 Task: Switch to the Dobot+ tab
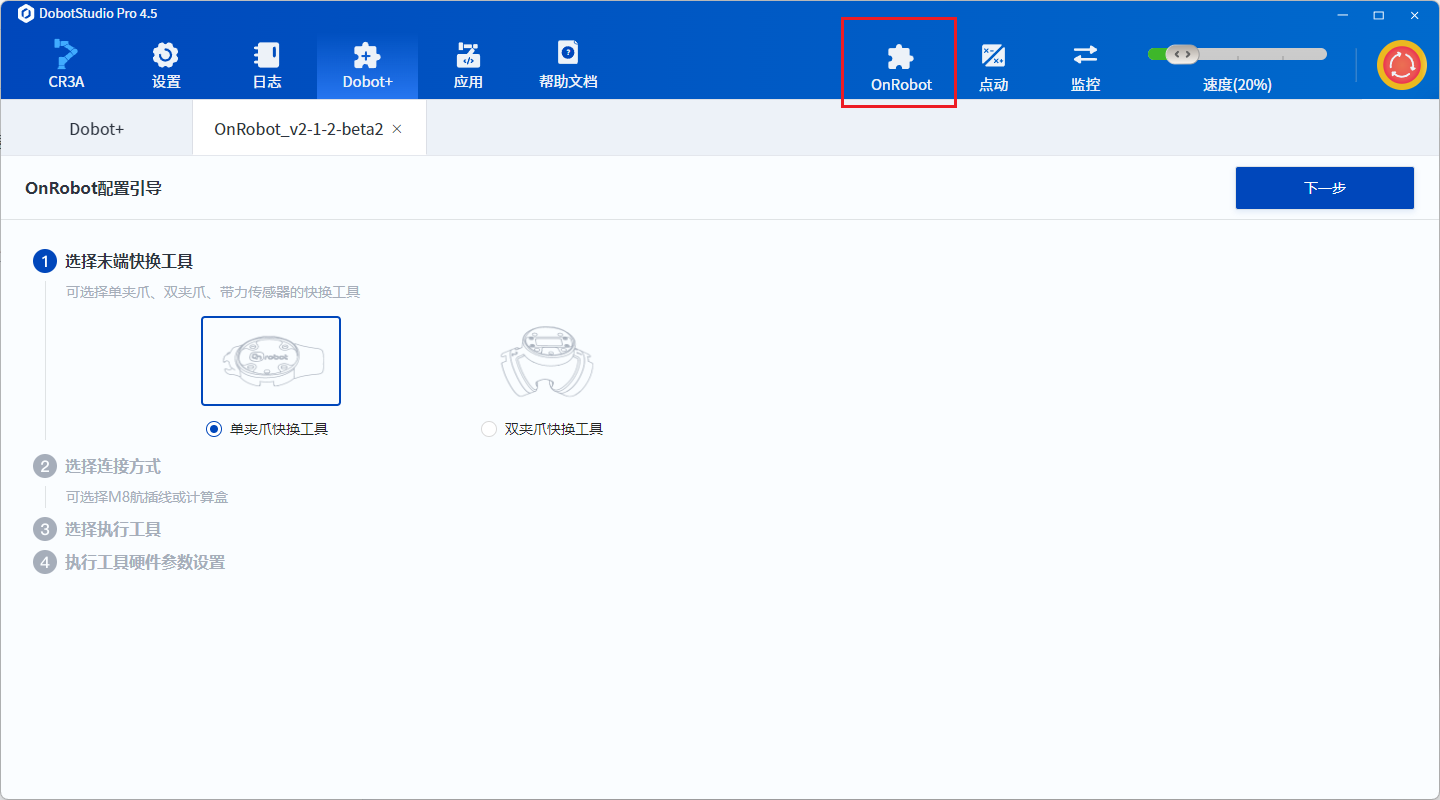(x=97, y=129)
